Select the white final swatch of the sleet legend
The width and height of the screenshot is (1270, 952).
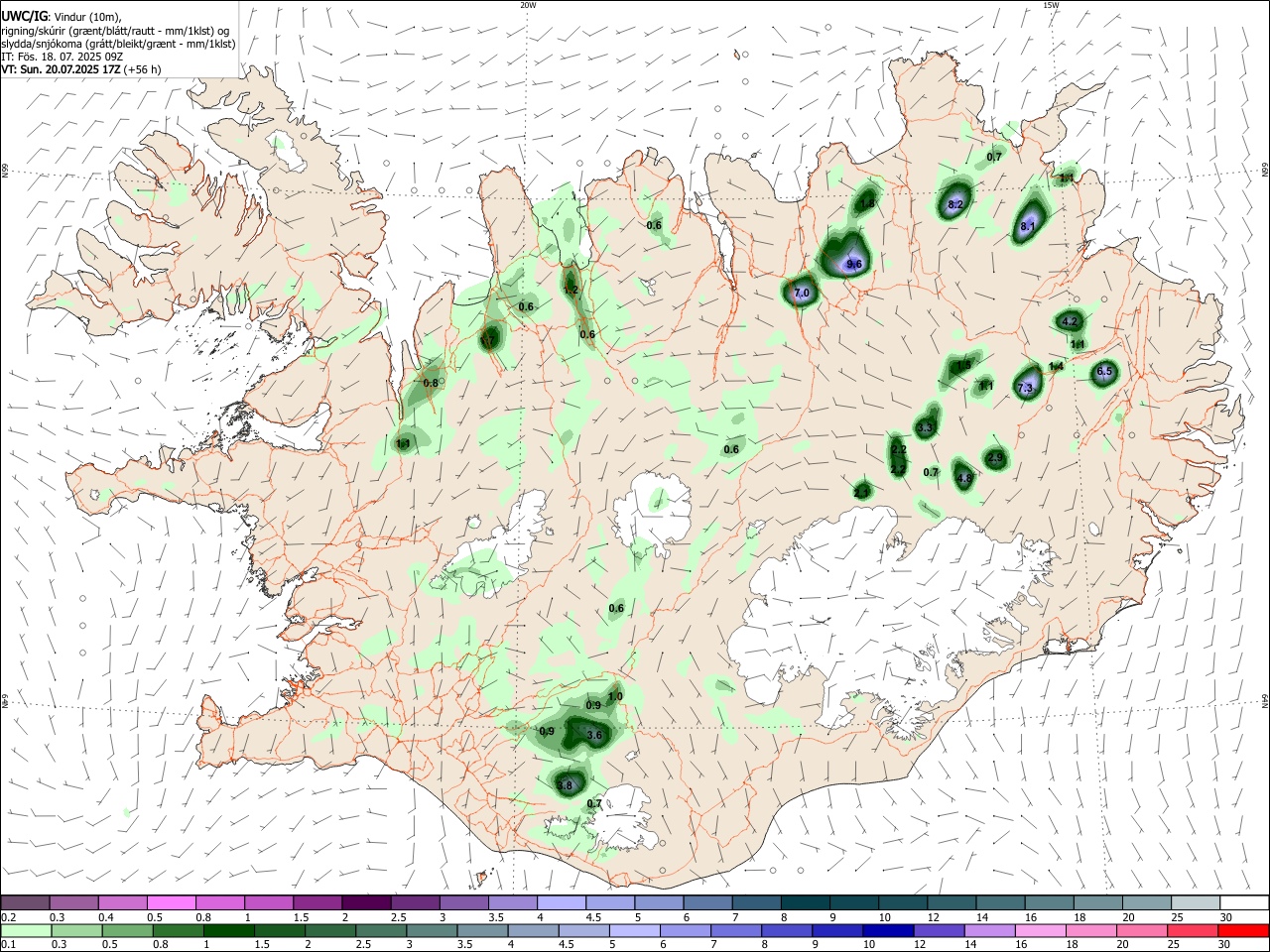(1244, 903)
